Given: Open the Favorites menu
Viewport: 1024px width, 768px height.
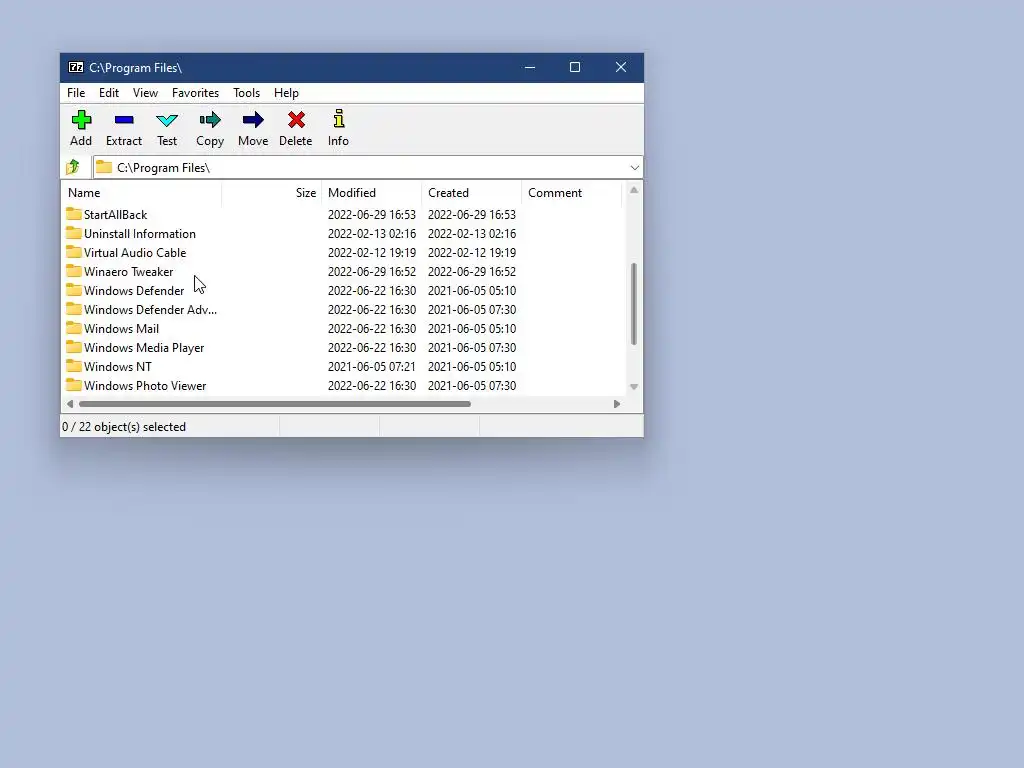Looking at the screenshot, I should click(195, 93).
